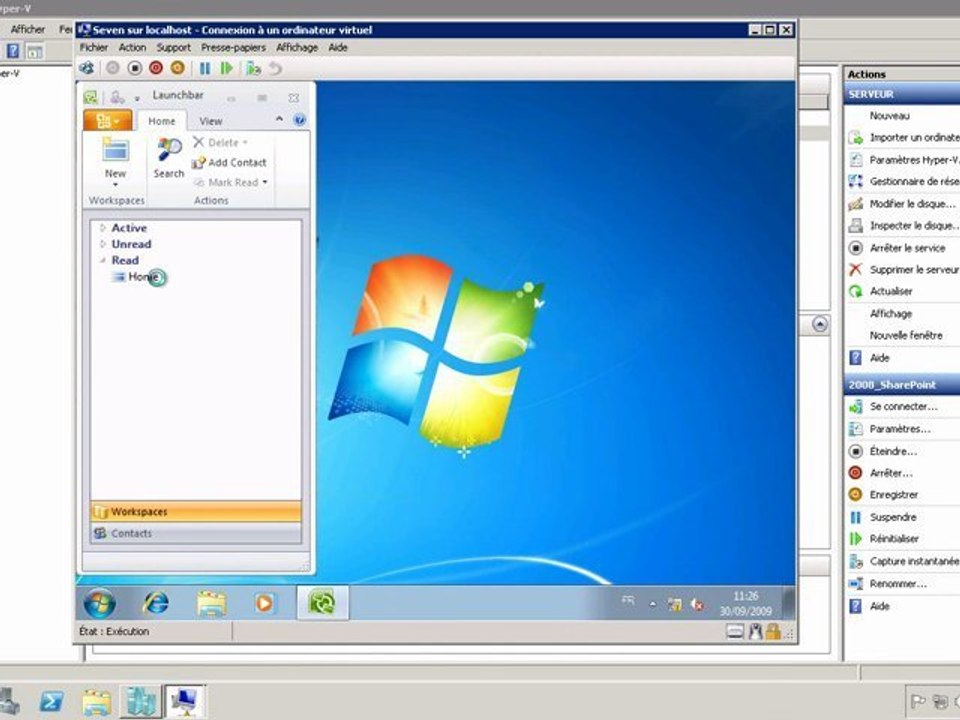The width and height of the screenshot is (960, 720).
Task: Click Capture instantanée in the Actions pane
Action: pyautogui.click(x=904, y=561)
